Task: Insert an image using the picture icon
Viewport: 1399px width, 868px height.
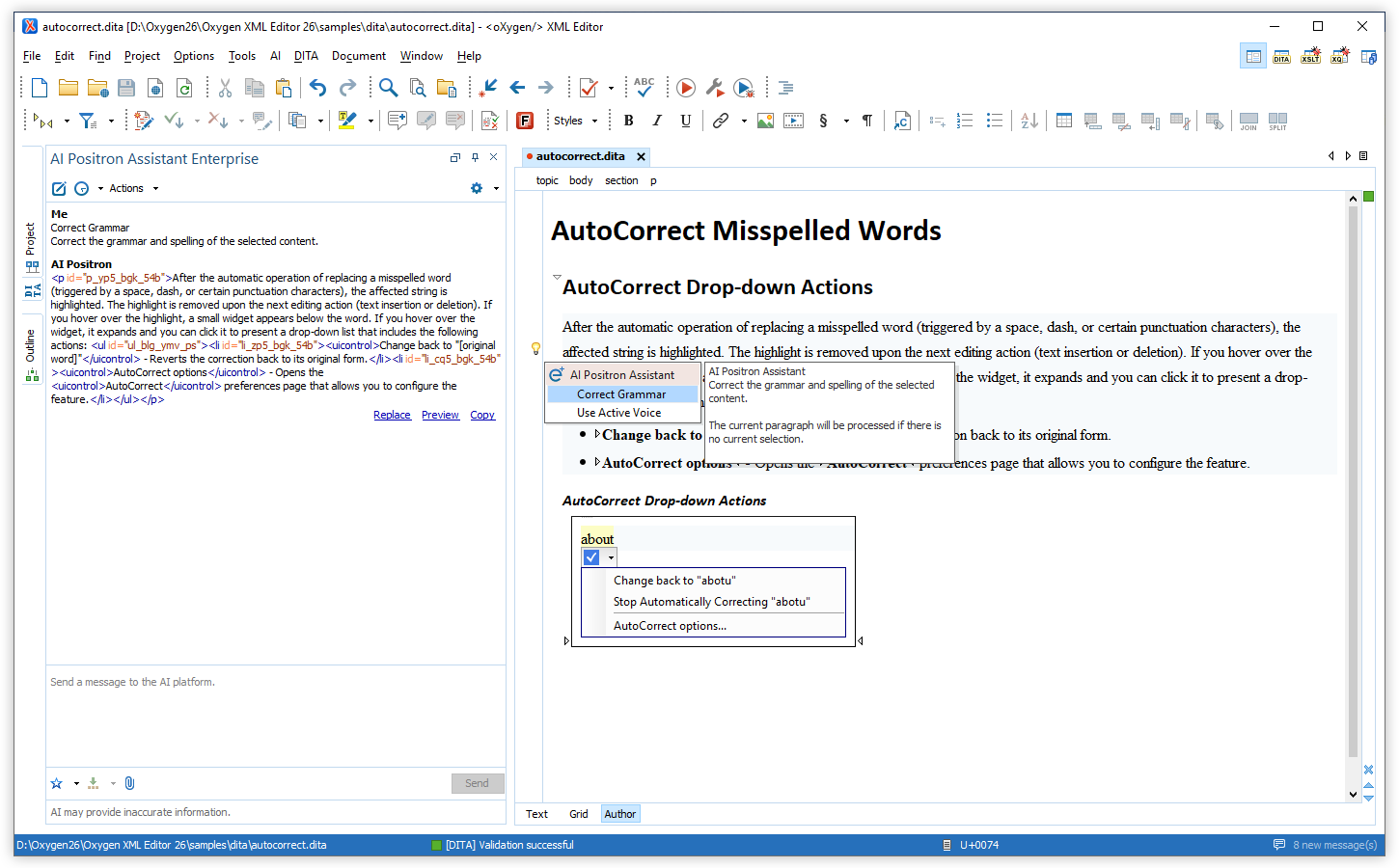Action: pos(765,121)
